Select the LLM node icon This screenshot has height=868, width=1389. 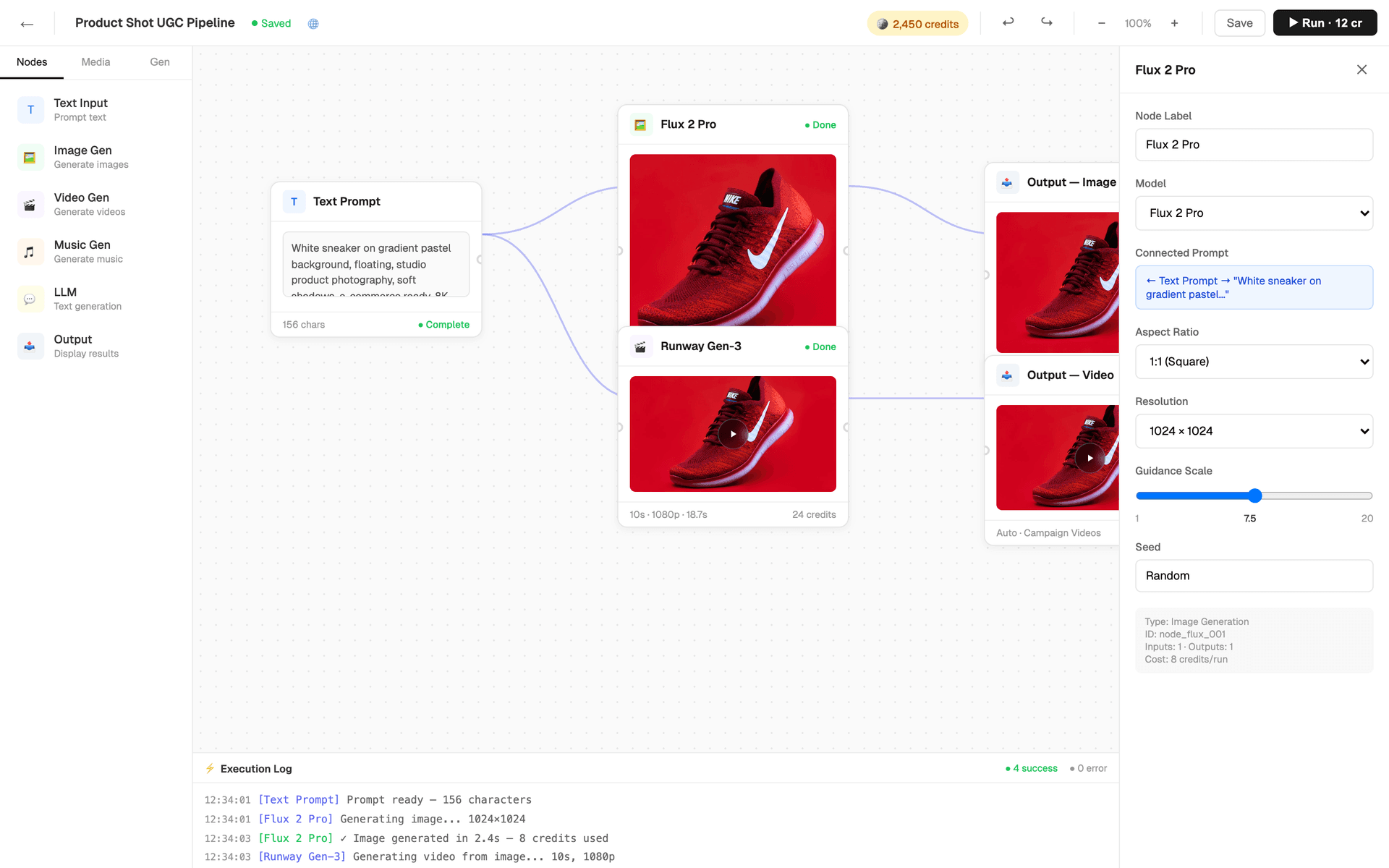pyautogui.click(x=30, y=298)
